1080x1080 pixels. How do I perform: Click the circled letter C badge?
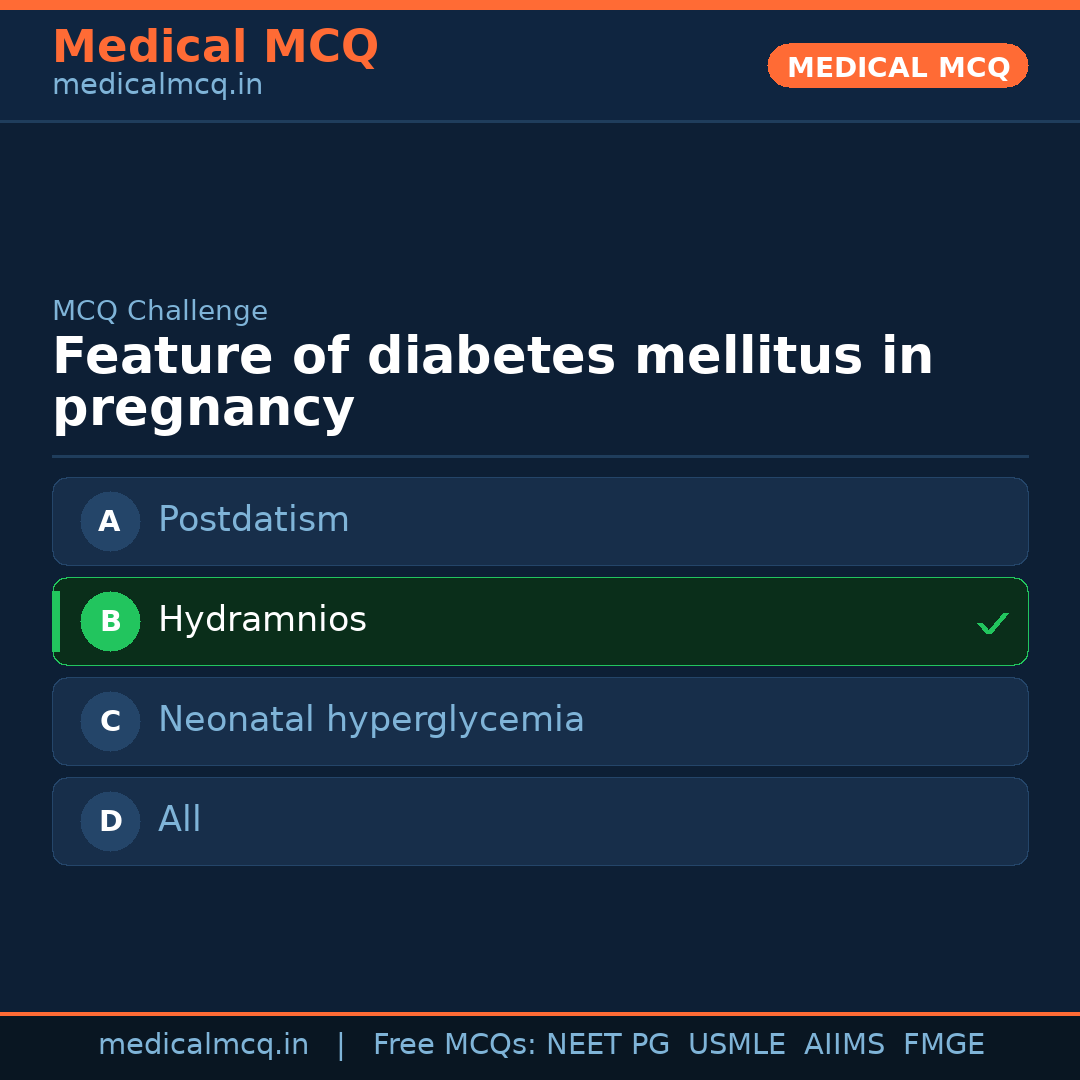pos(110,721)
